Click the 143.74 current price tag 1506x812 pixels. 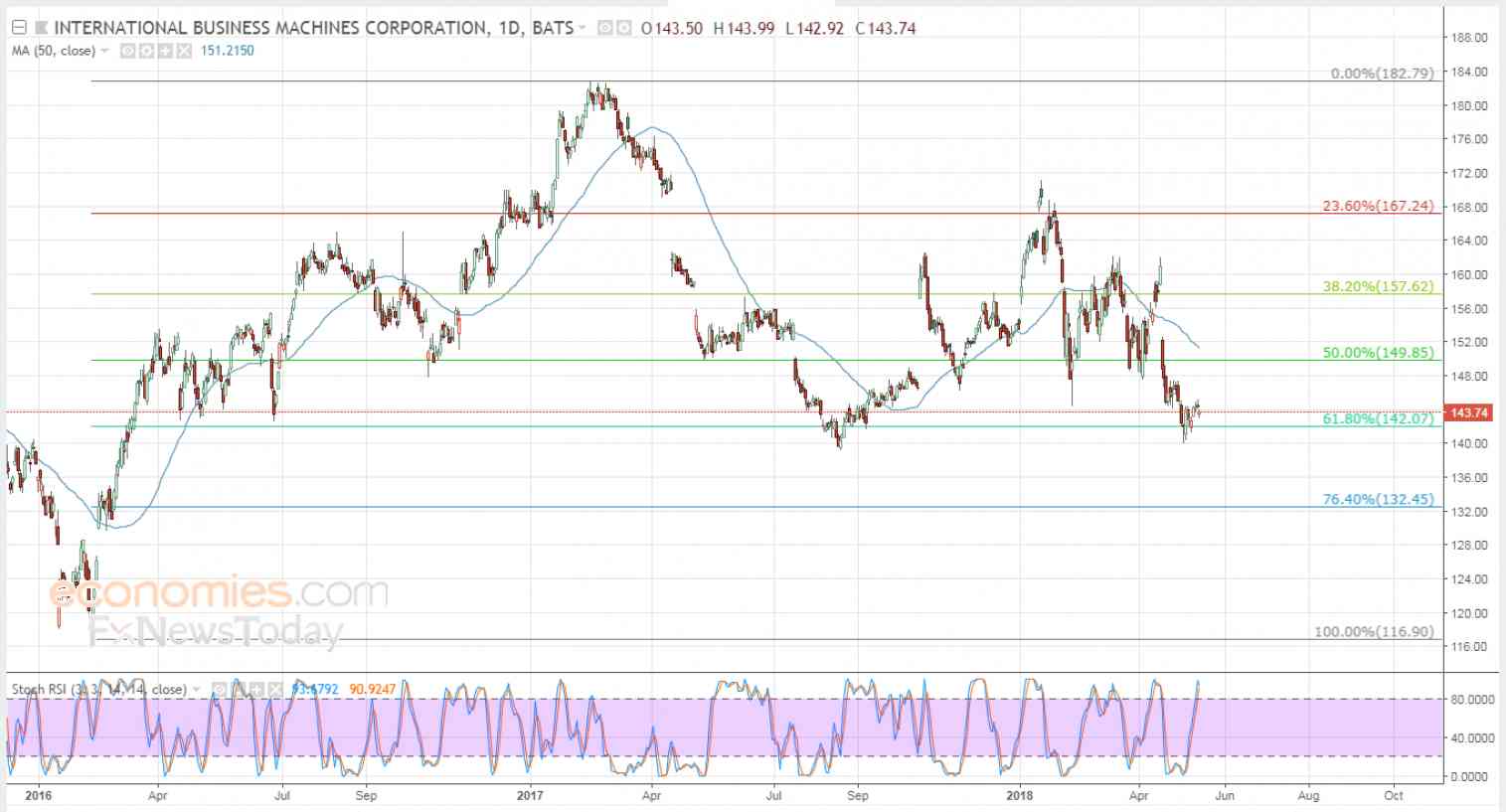[x=1467, y=411]
